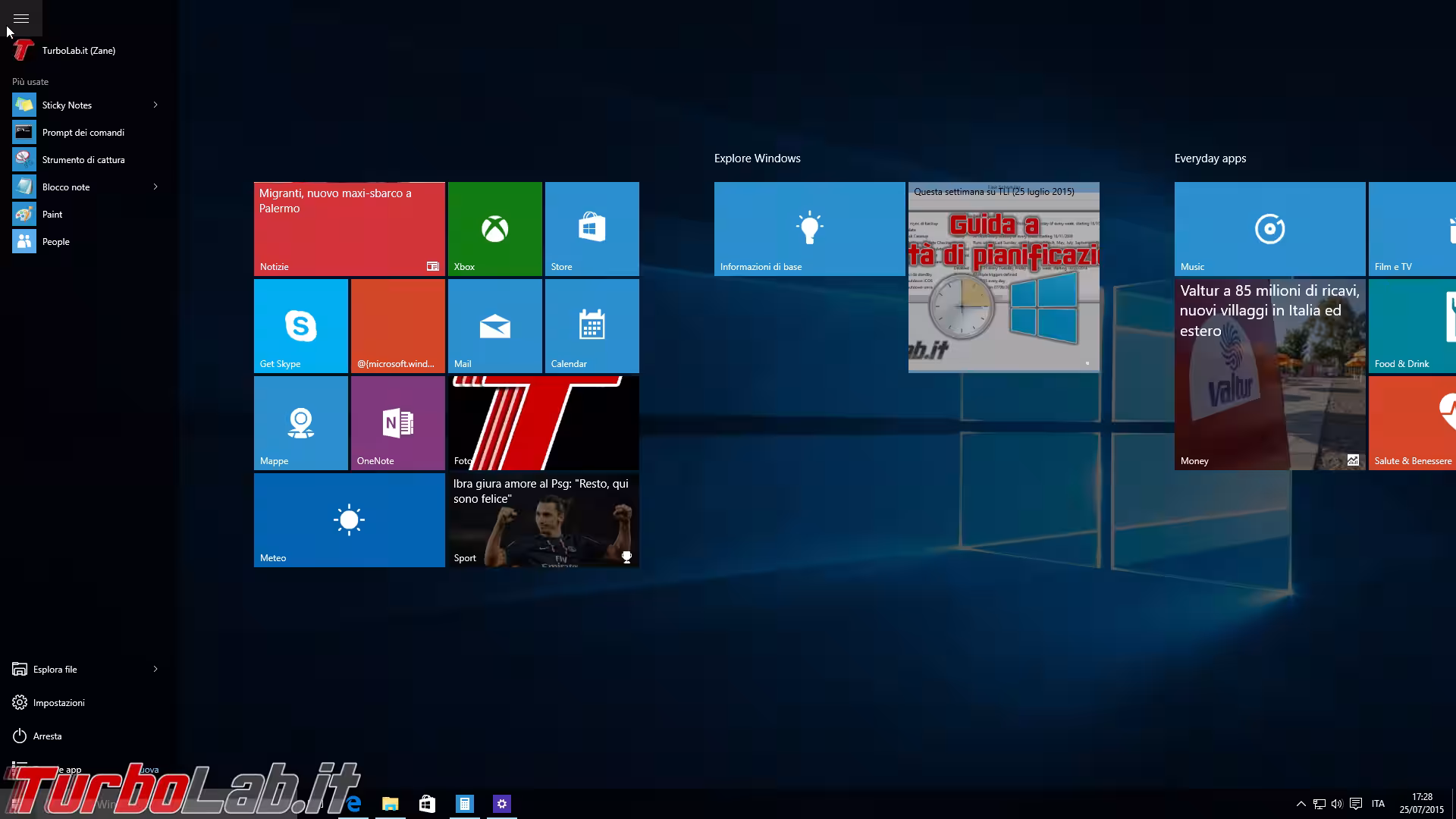This screenshot has width=1456, height=819.
Task: Open the Meteo weather tile
Action: click(x=349, y=520)
